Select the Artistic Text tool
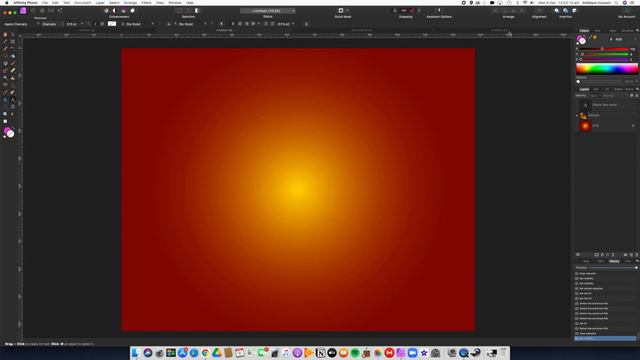640x360 pixels. click(x=13, y=100)
